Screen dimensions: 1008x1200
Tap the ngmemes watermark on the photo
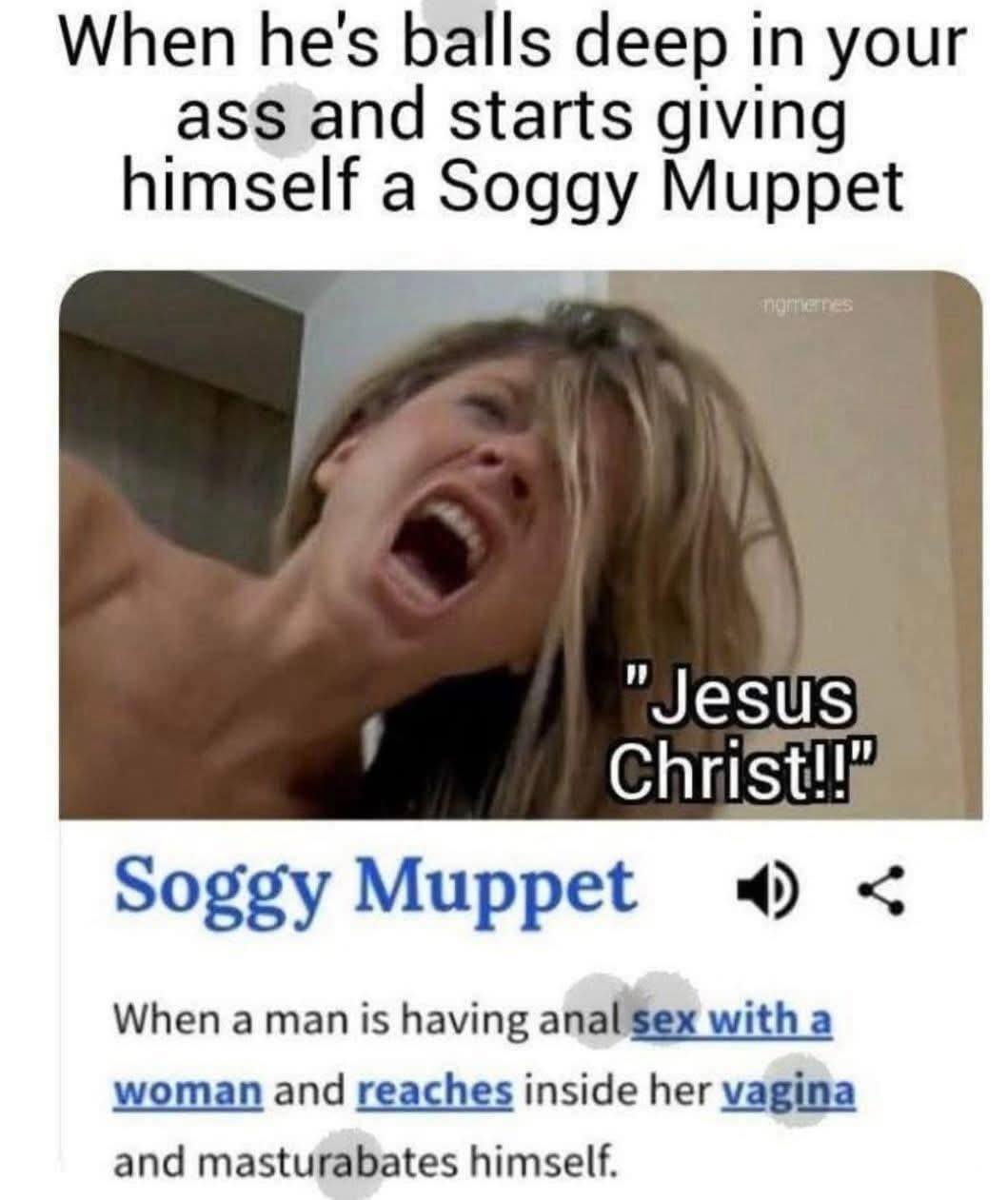click(810, 305)
